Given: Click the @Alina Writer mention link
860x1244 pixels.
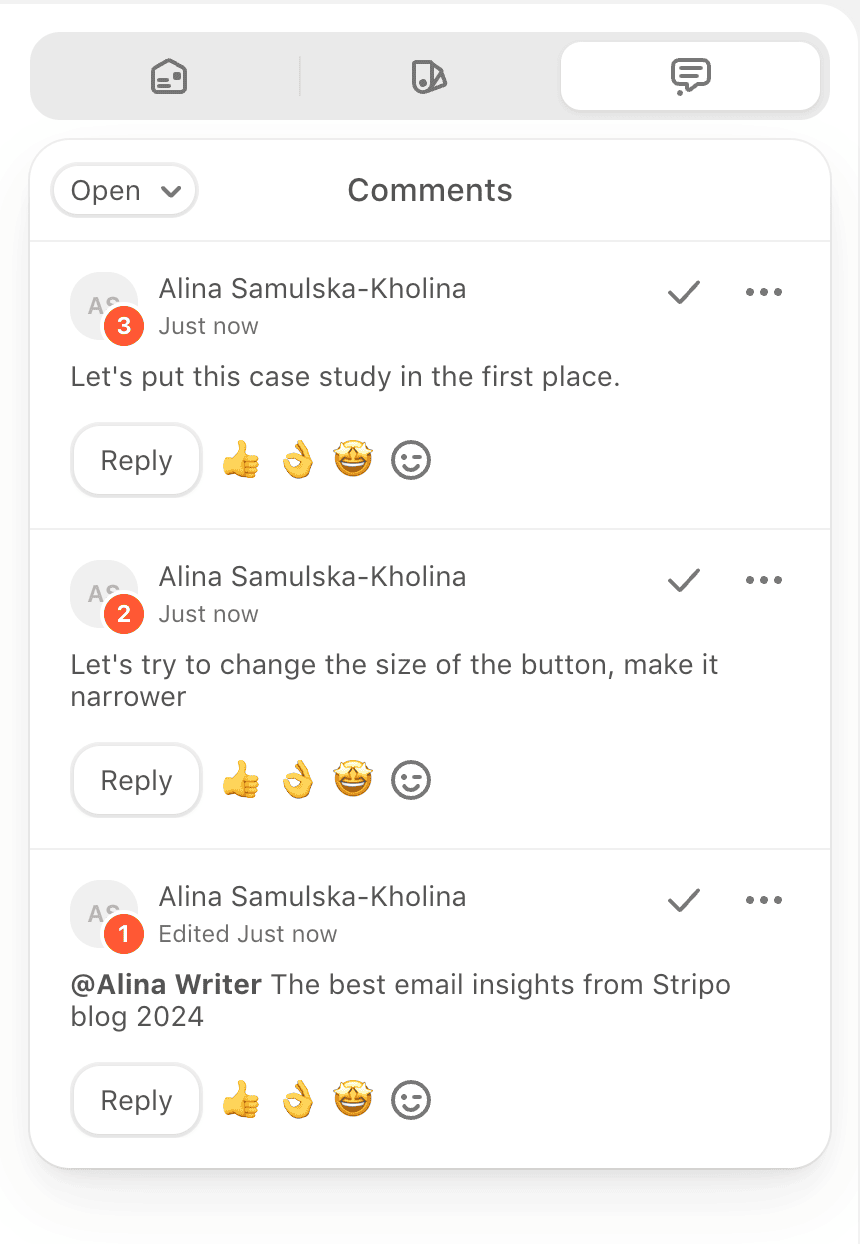Looking at the screenshot, I should click(x=166, y=984).
